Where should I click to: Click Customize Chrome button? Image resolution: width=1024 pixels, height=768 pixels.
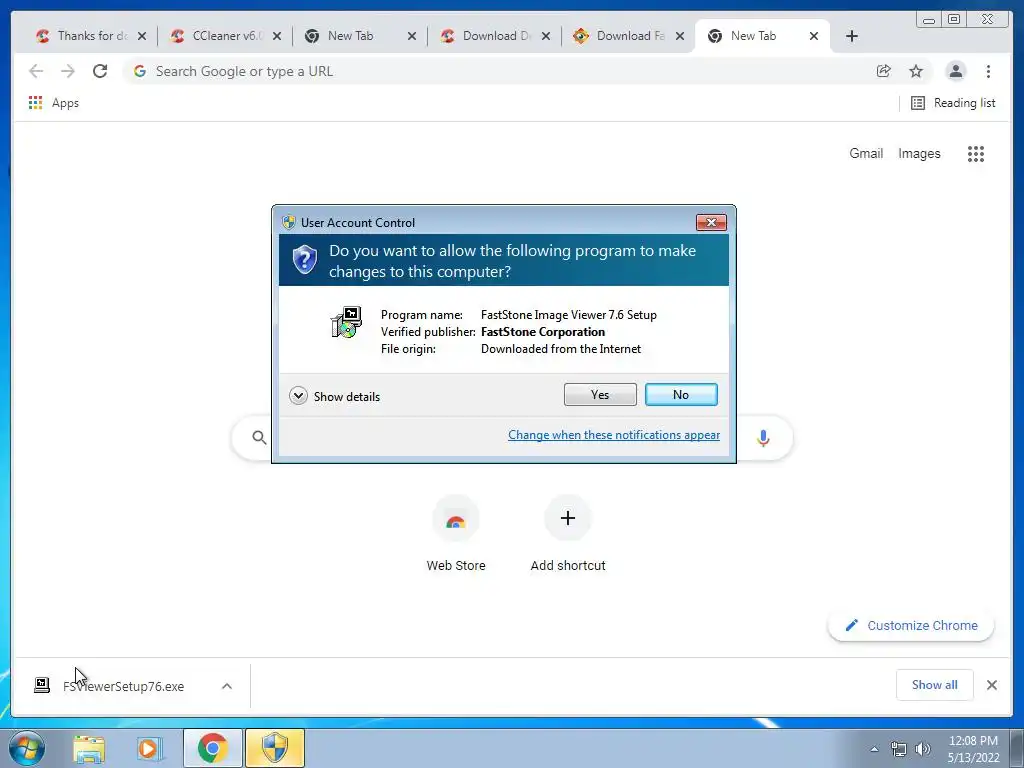(911, 626)
